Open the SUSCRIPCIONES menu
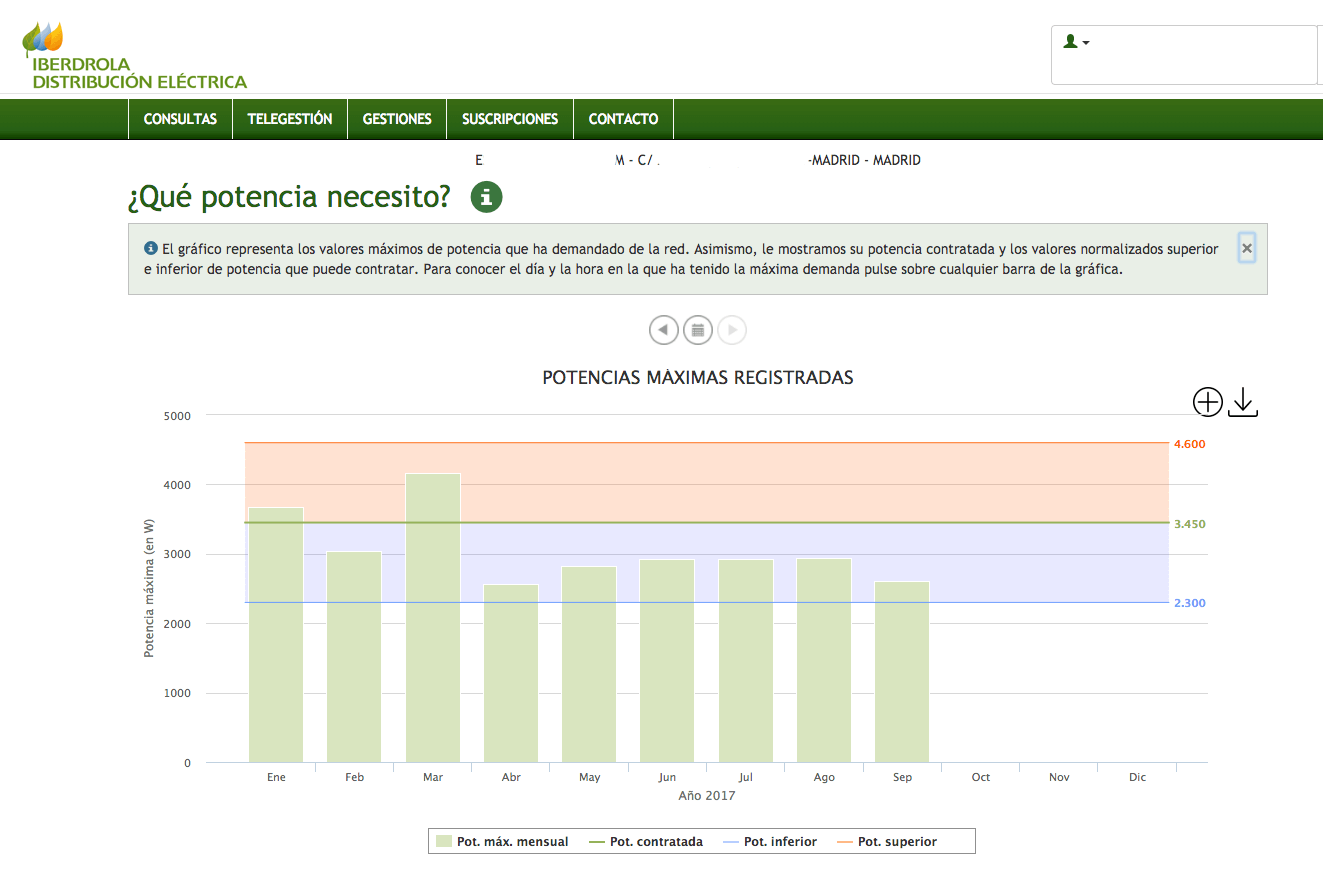1323x884 pixels. pyautogui.click(x=510, y=119)
